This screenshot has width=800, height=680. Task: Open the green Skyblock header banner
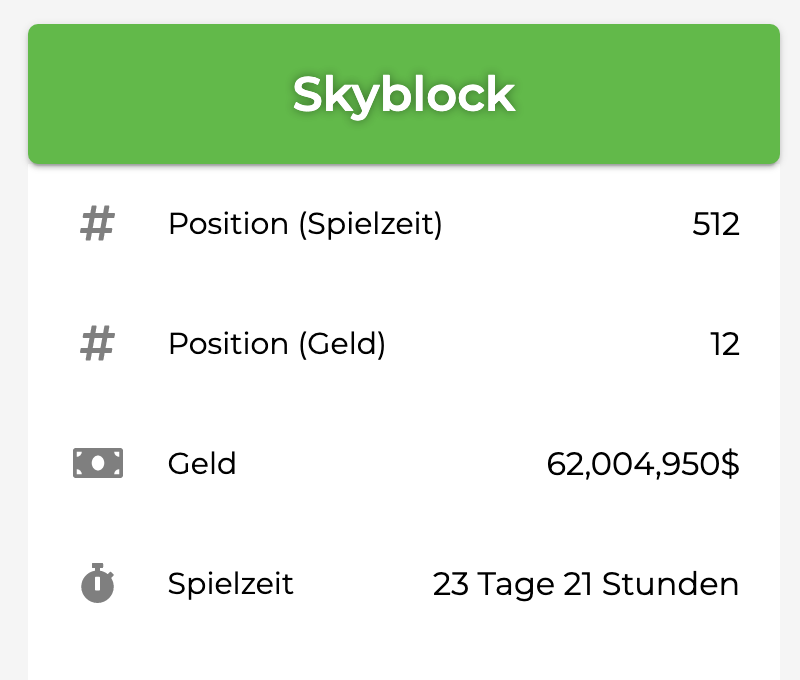pyautogui.click(x=404, y=94)
